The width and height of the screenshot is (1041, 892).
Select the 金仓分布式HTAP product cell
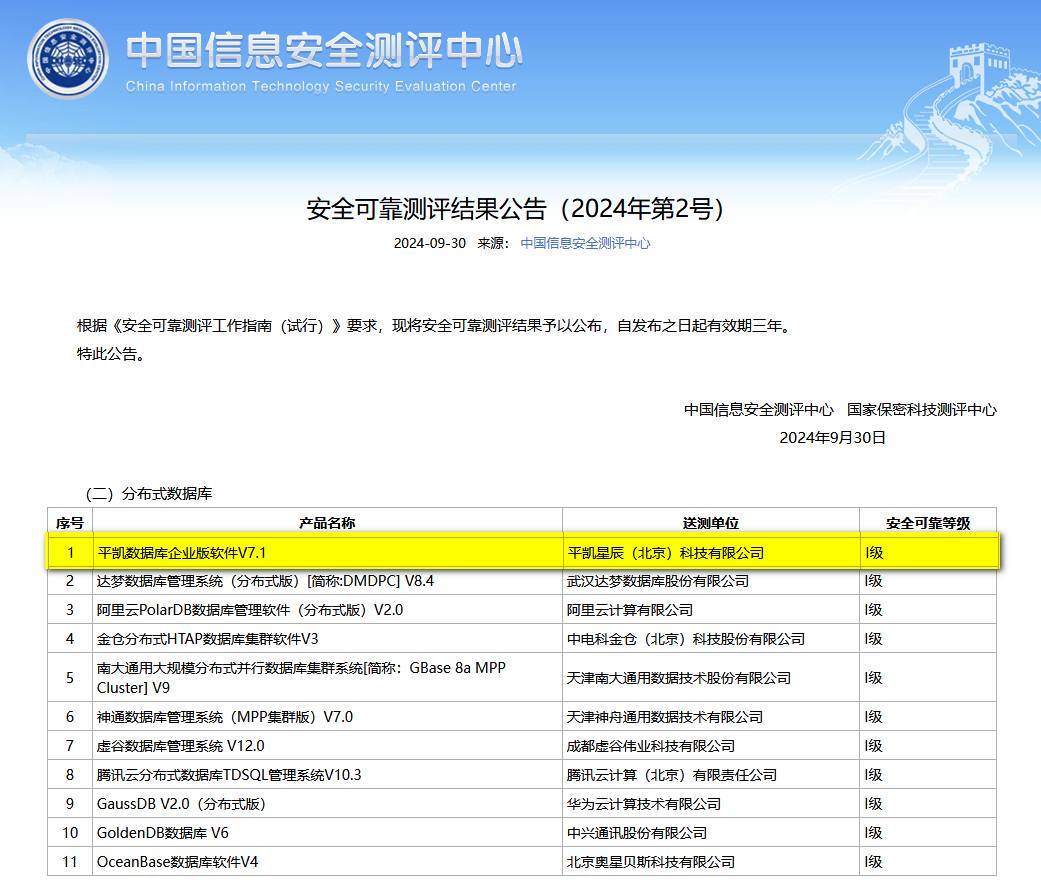pos(327,638)
